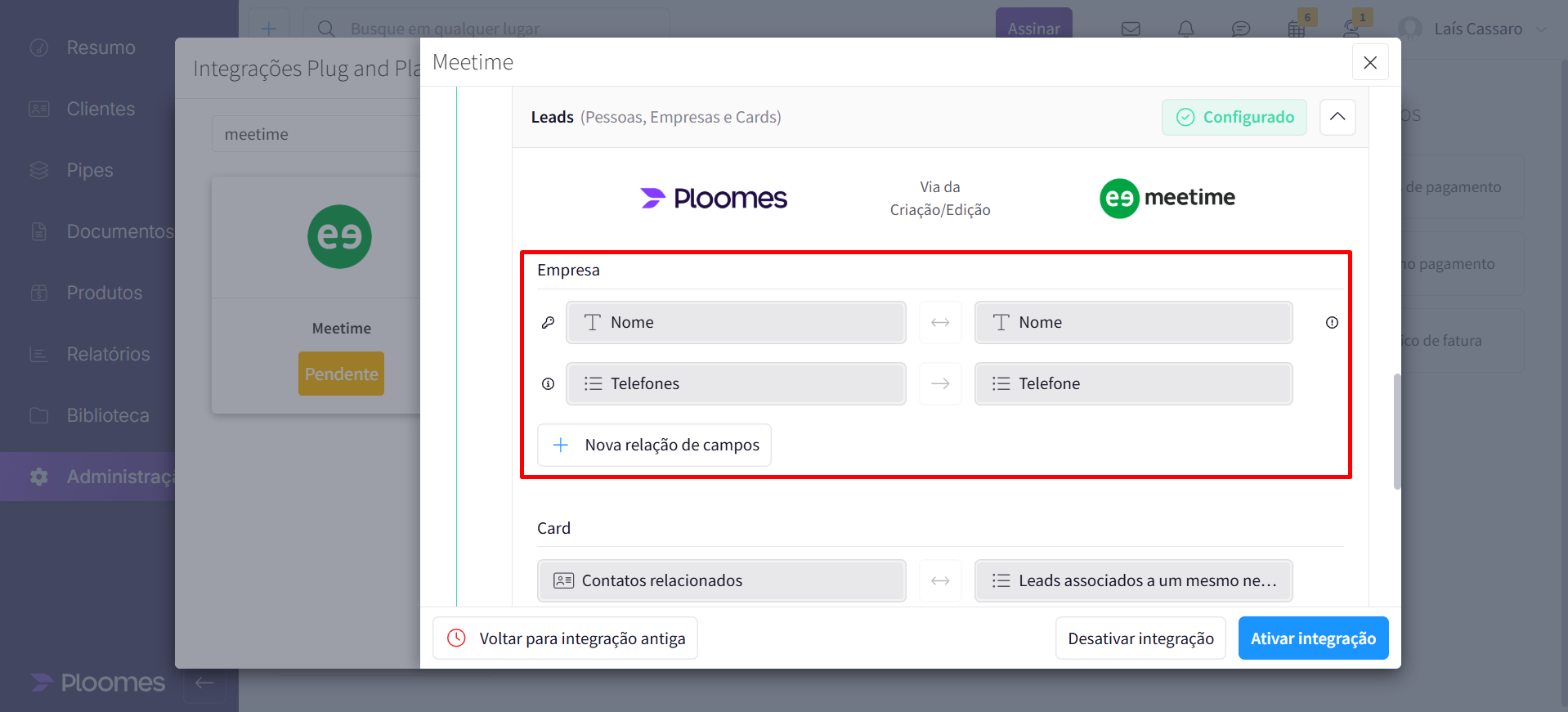
Task: Open the Ploomes Telefones field dropdown
Action: coord(735,384)
